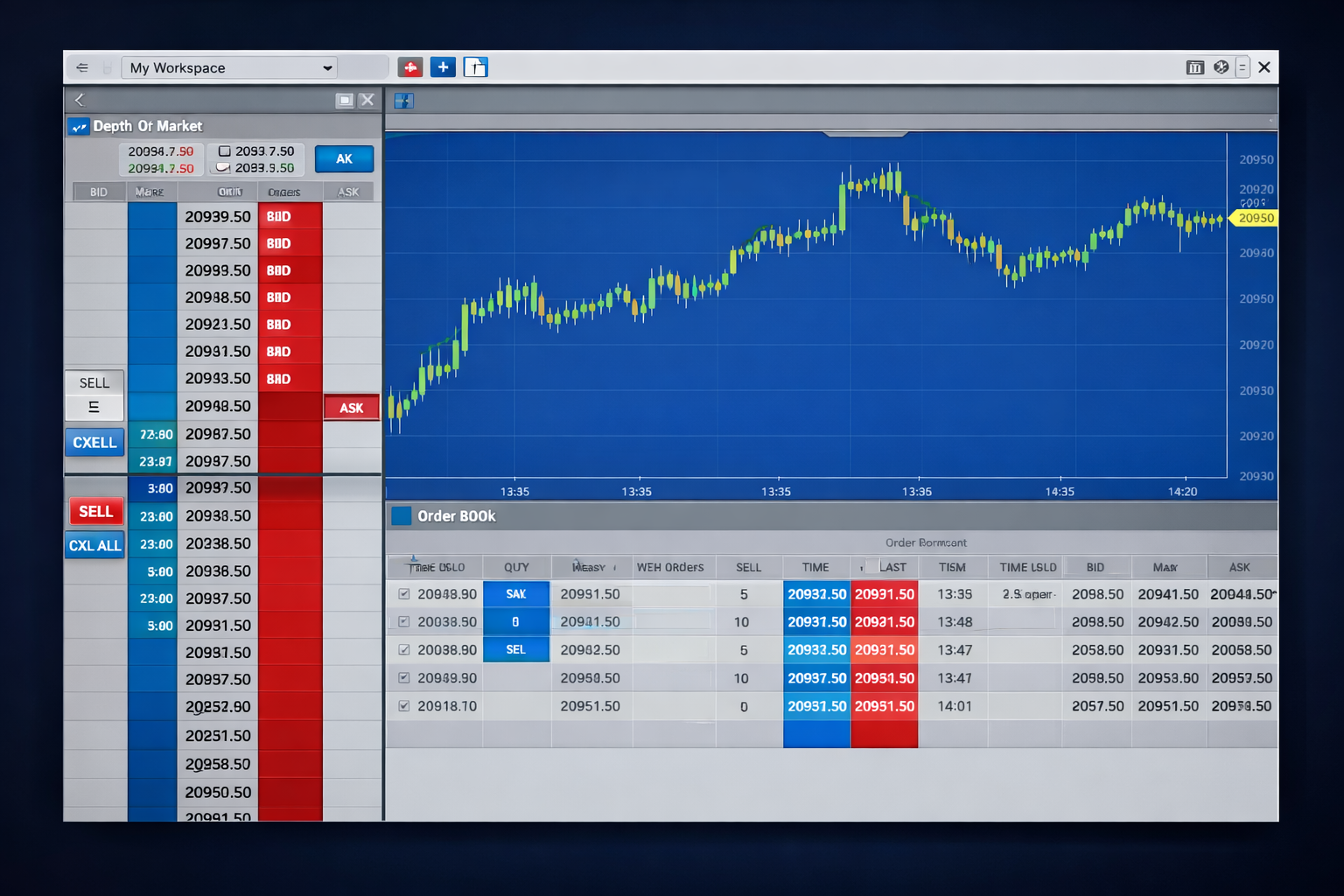This screenshot has height=896, width=1344.
Task: Click the red SELL button
Action: (x=95, y=512)
